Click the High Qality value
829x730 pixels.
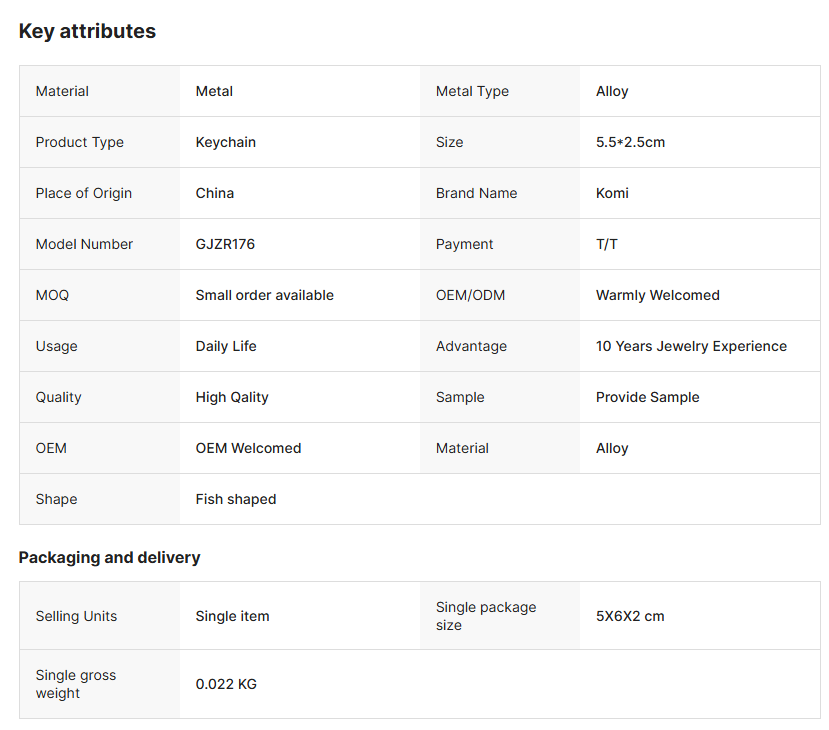232,397
